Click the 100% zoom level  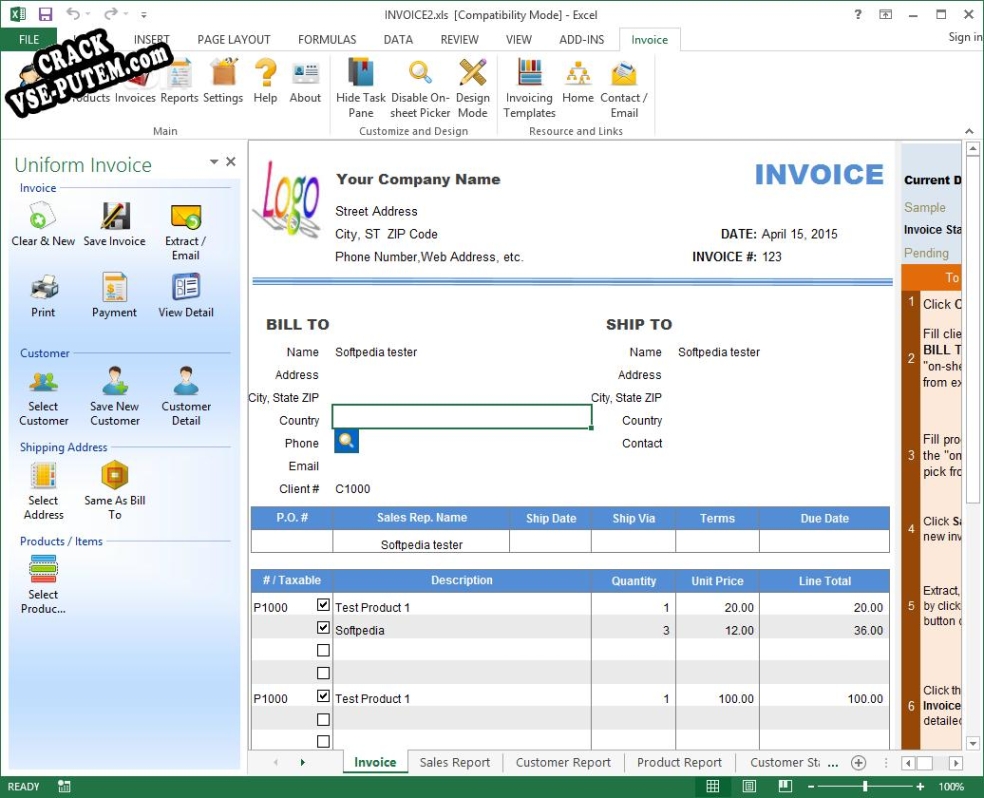click(x=951, y=787)
